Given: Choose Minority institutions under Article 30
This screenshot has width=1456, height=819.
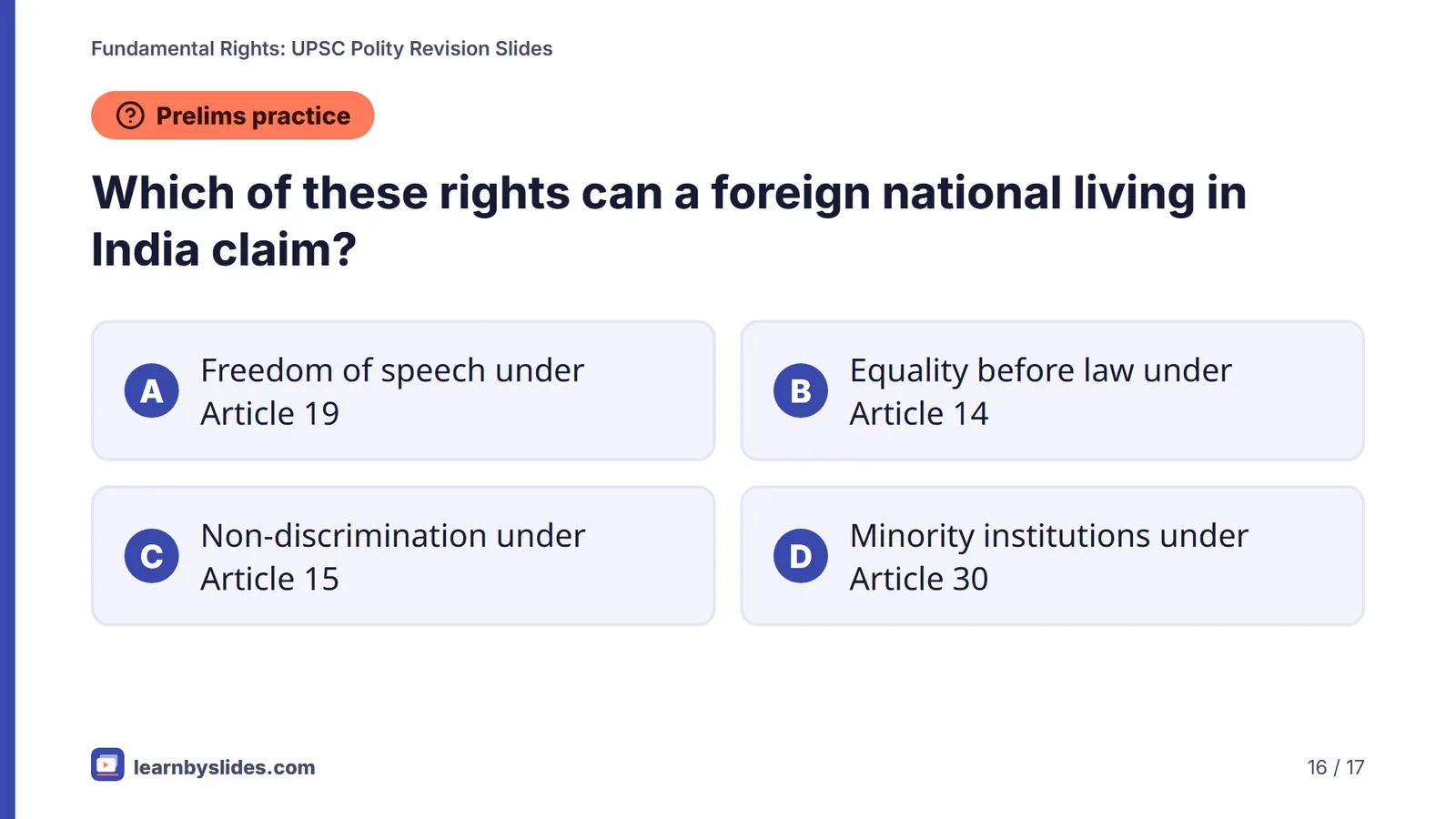Looking at the screenshot, I should coord(1052,556).
